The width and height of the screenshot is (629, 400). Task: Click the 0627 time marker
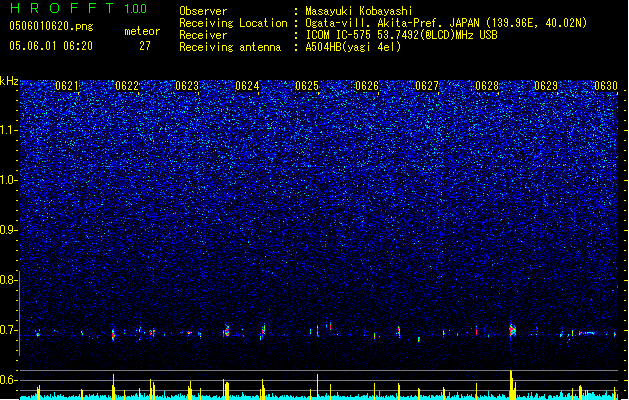point(427,86)
